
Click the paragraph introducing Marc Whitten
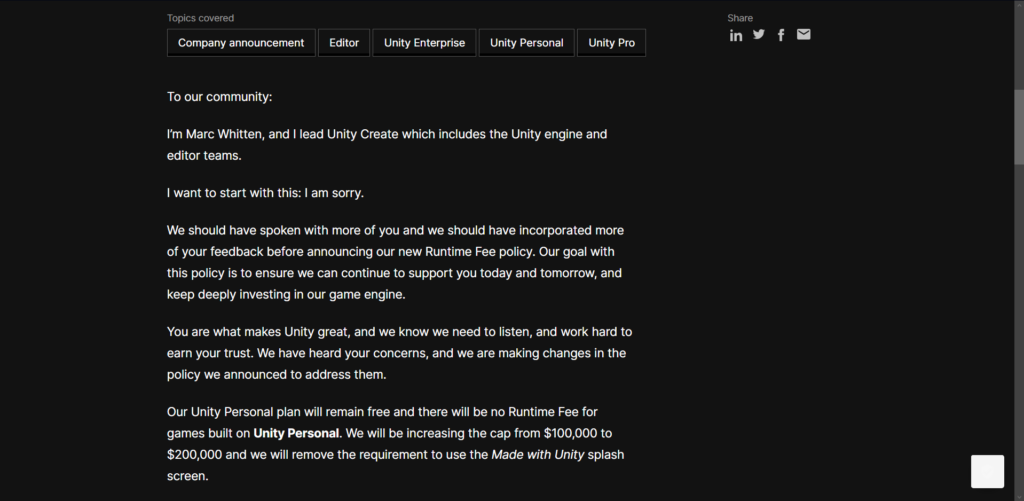387,145
